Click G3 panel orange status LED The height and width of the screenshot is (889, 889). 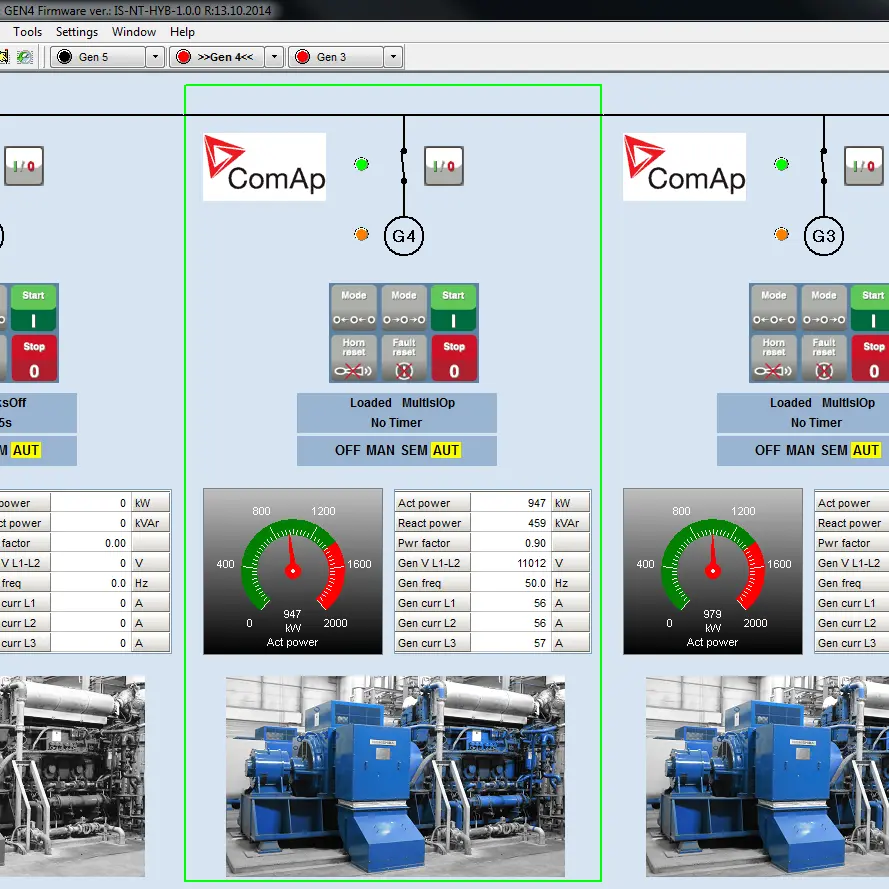pyautogui.click(x=782, y=234)
